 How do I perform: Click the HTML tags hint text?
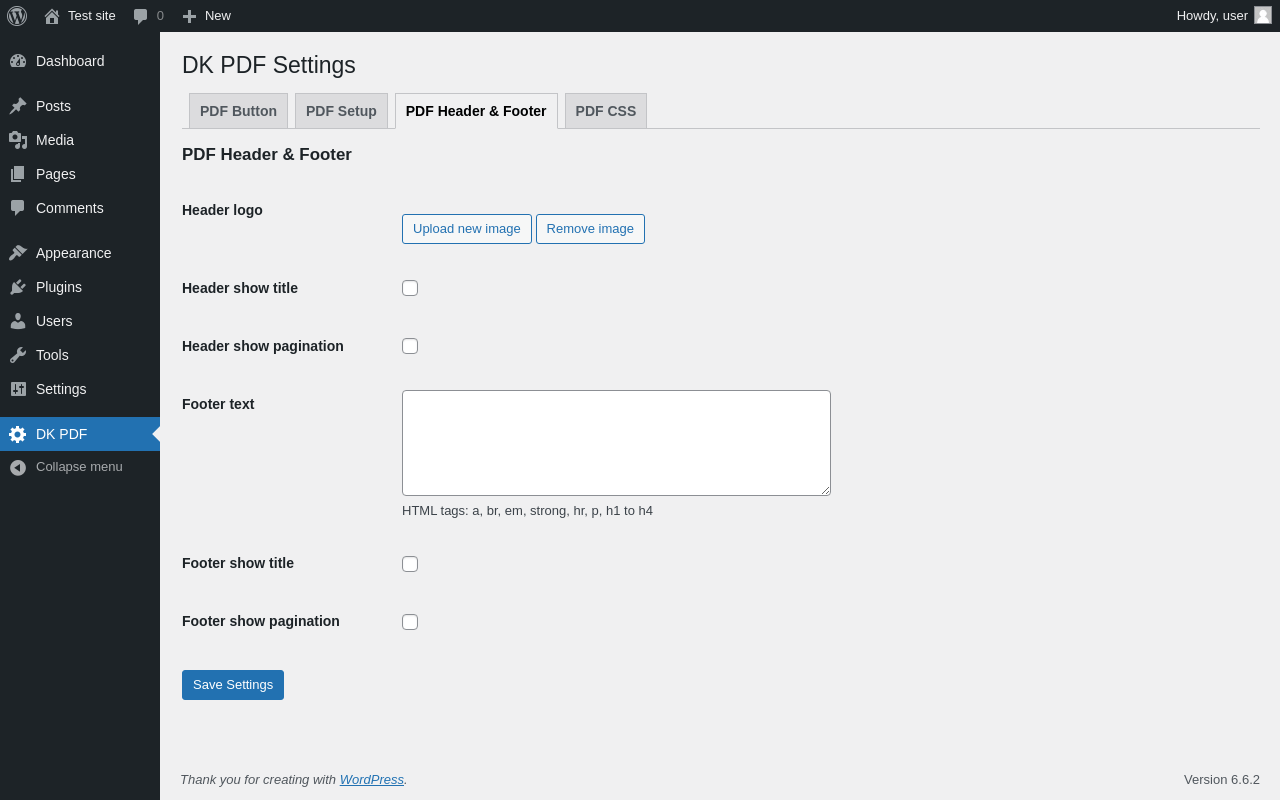pos(527,511)
